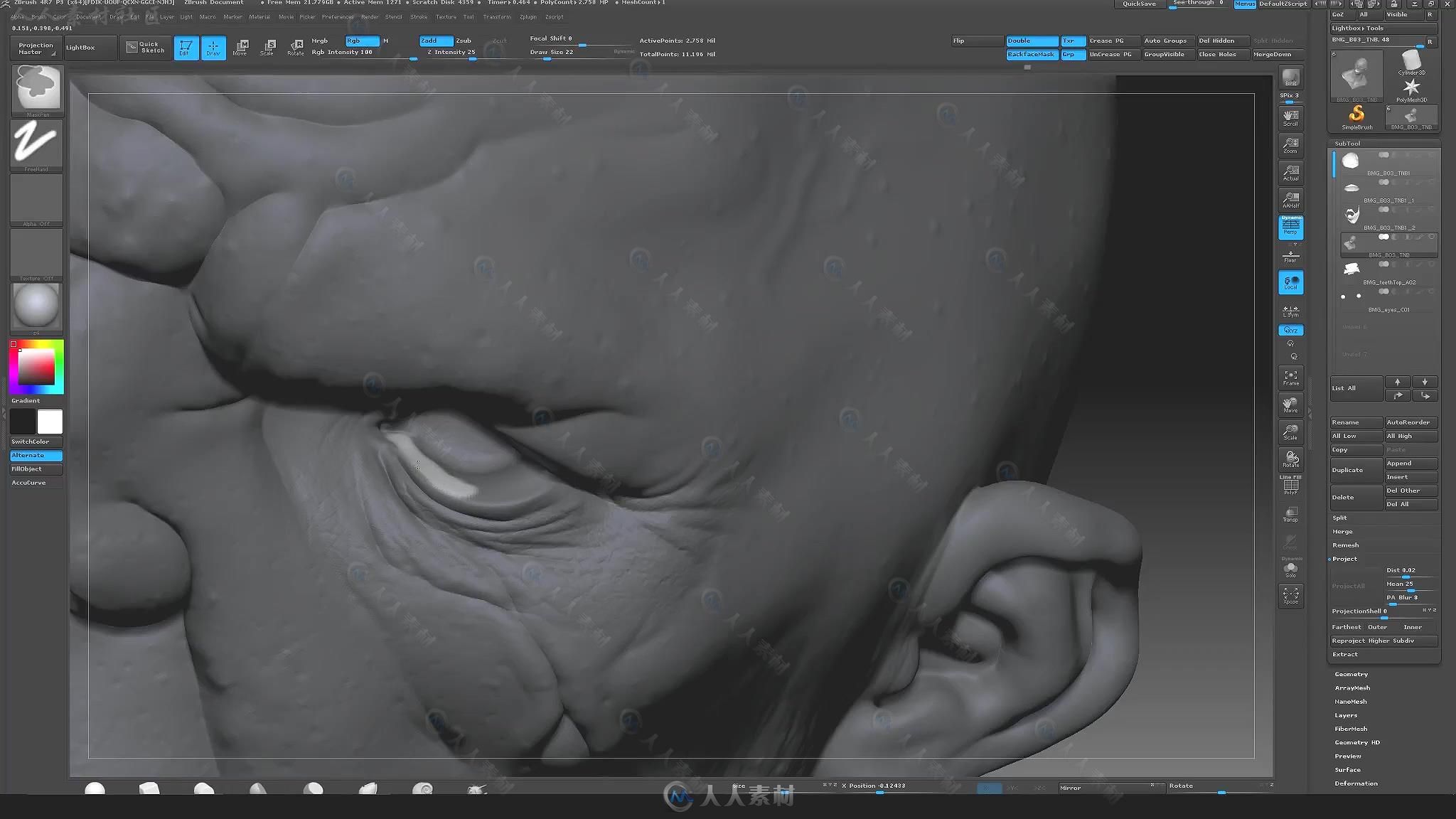Screen dimensions: 1456x819
Task: Toggle ZSub sculpting mode on
Action: pos(463,40)
